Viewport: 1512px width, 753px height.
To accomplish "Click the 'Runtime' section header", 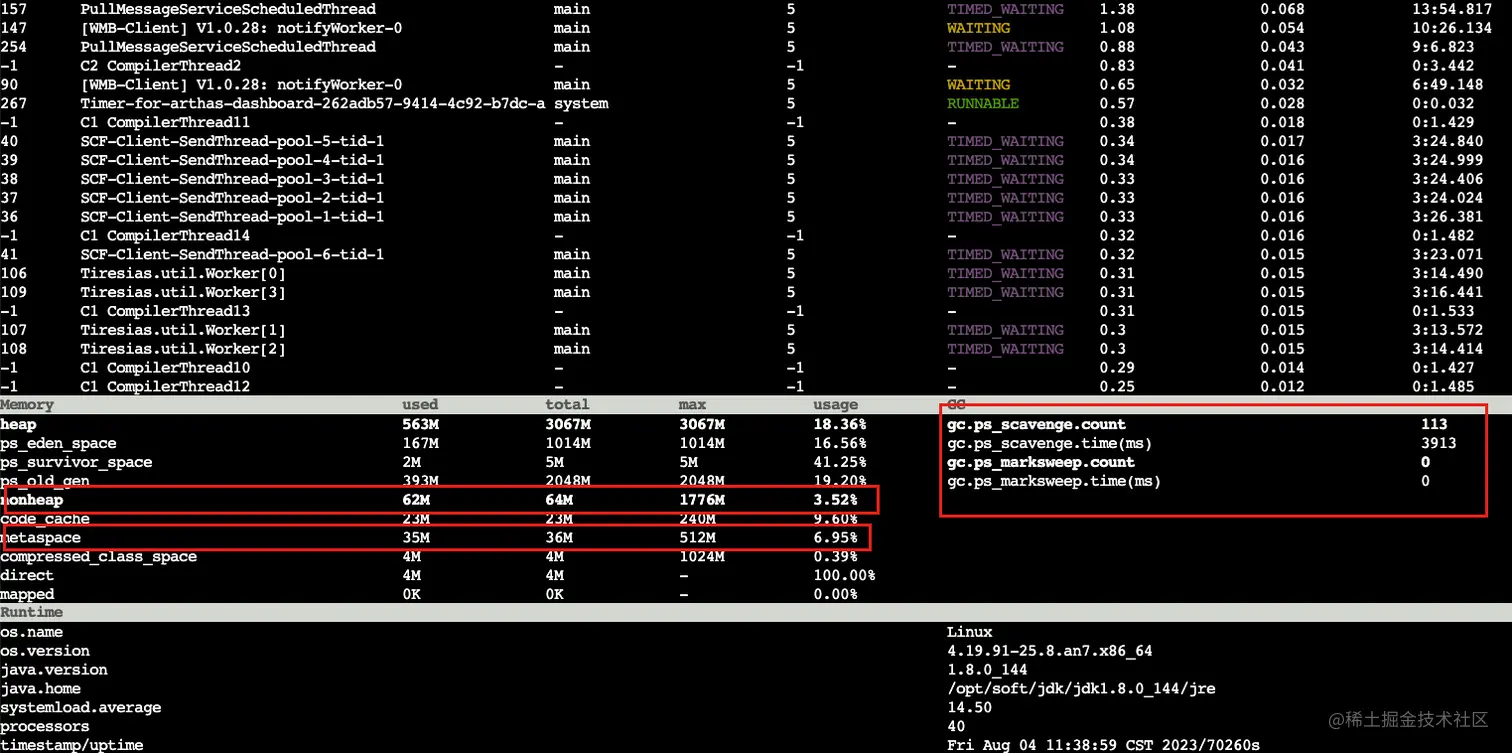I will [31, 612].
